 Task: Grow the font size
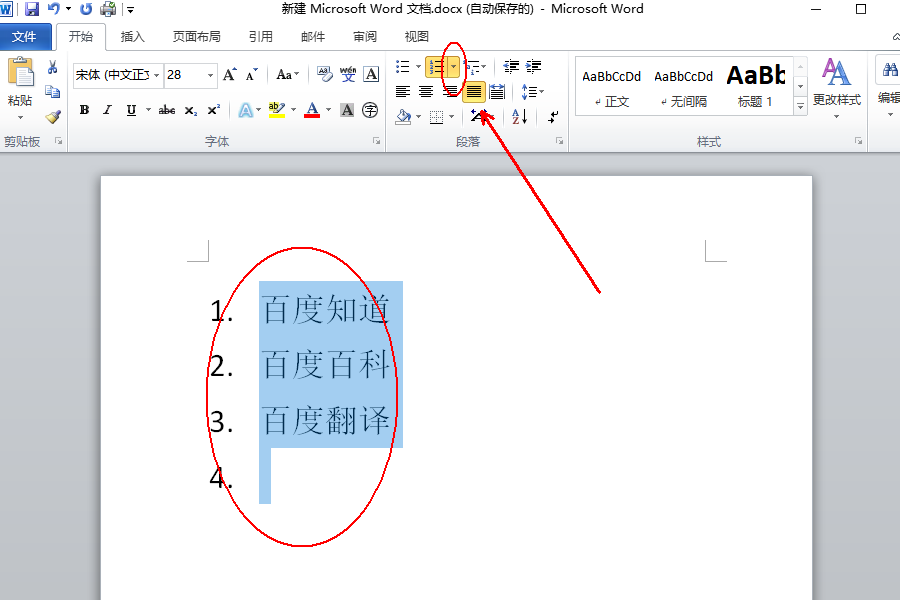click(x=230, y=75)
